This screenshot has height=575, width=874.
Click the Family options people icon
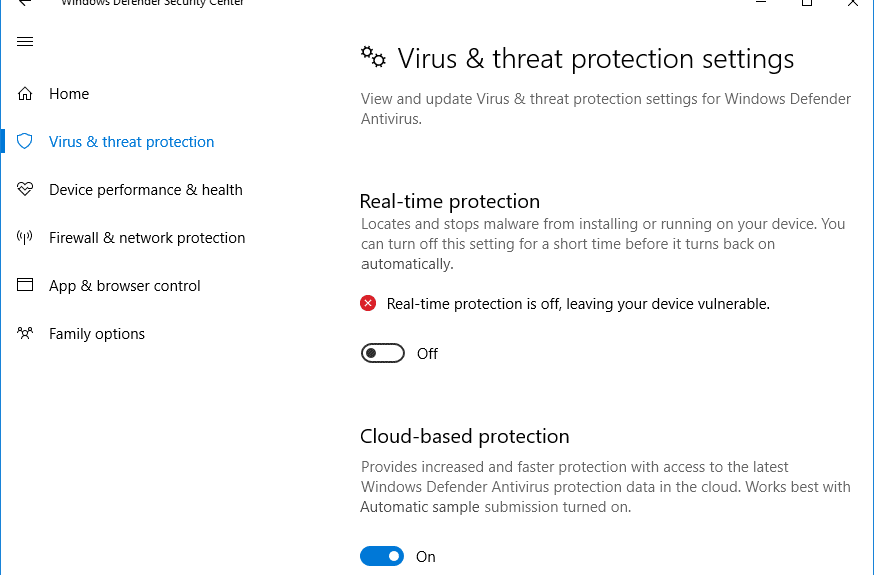[x=26, y=334]
